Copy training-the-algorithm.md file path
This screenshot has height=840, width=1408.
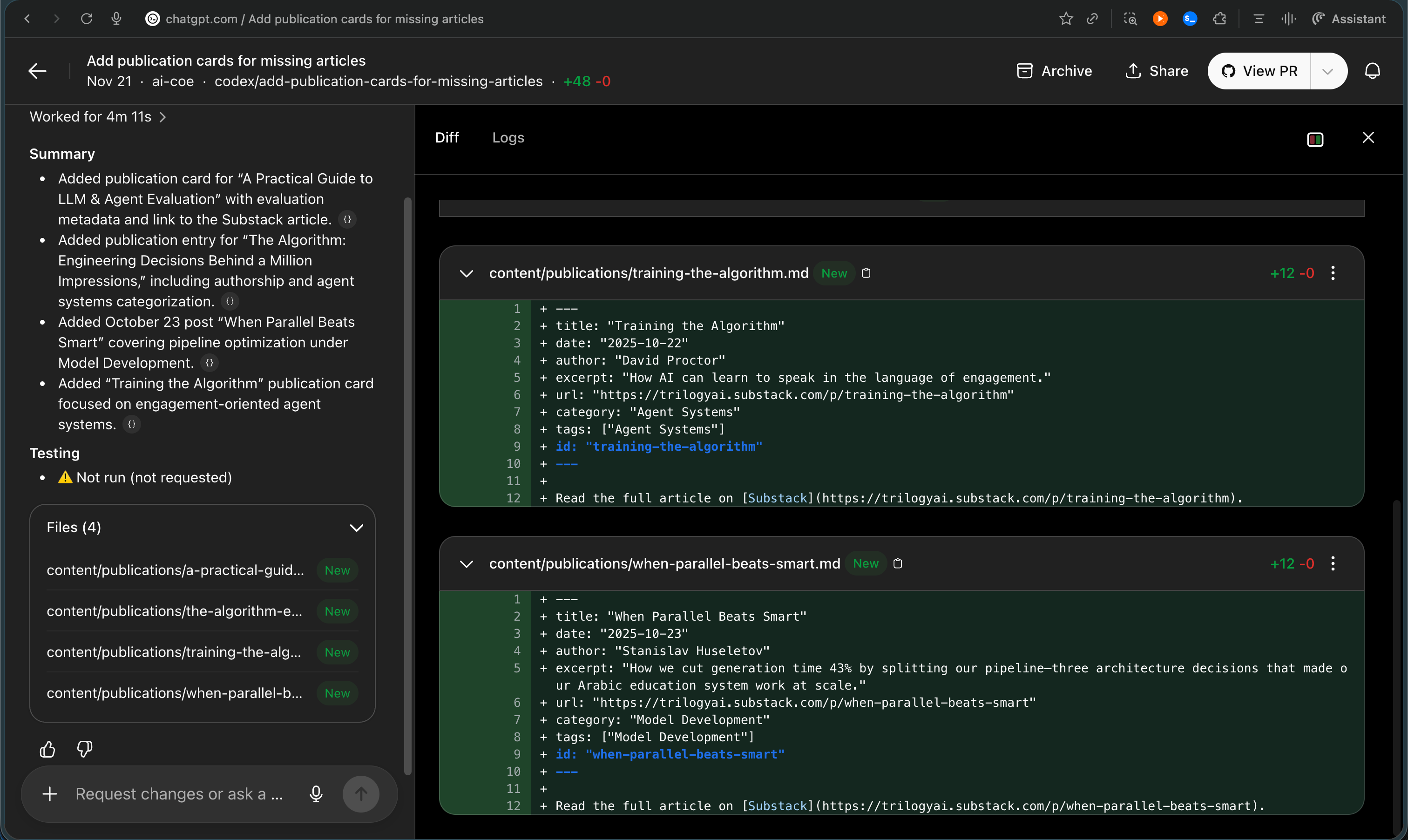coord(866,273)
